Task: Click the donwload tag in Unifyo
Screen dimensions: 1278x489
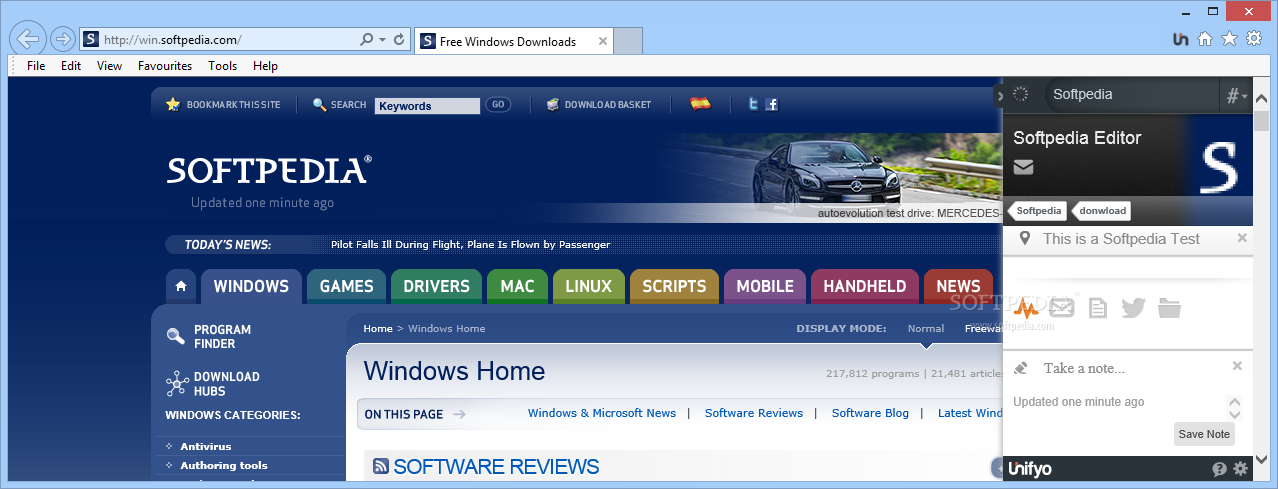Action: coord(1102,210)
